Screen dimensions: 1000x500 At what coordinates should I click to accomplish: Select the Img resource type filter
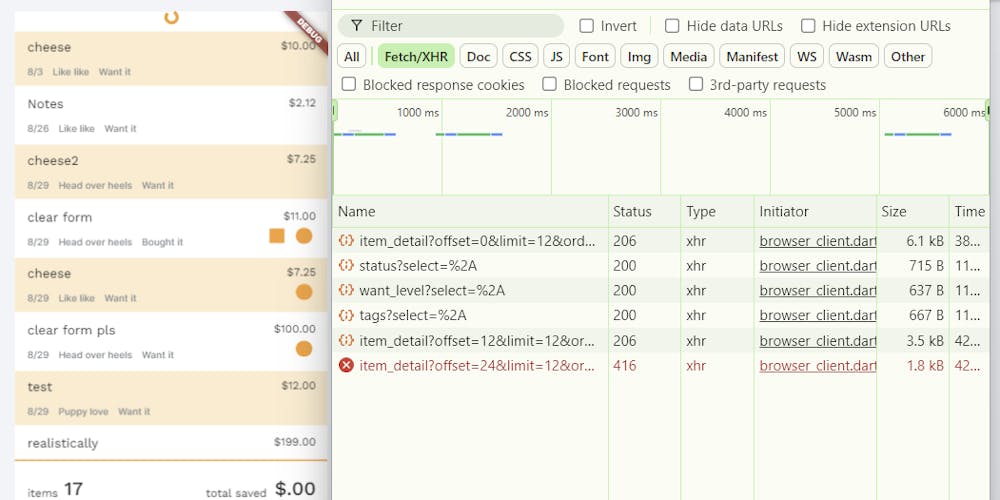639,57
